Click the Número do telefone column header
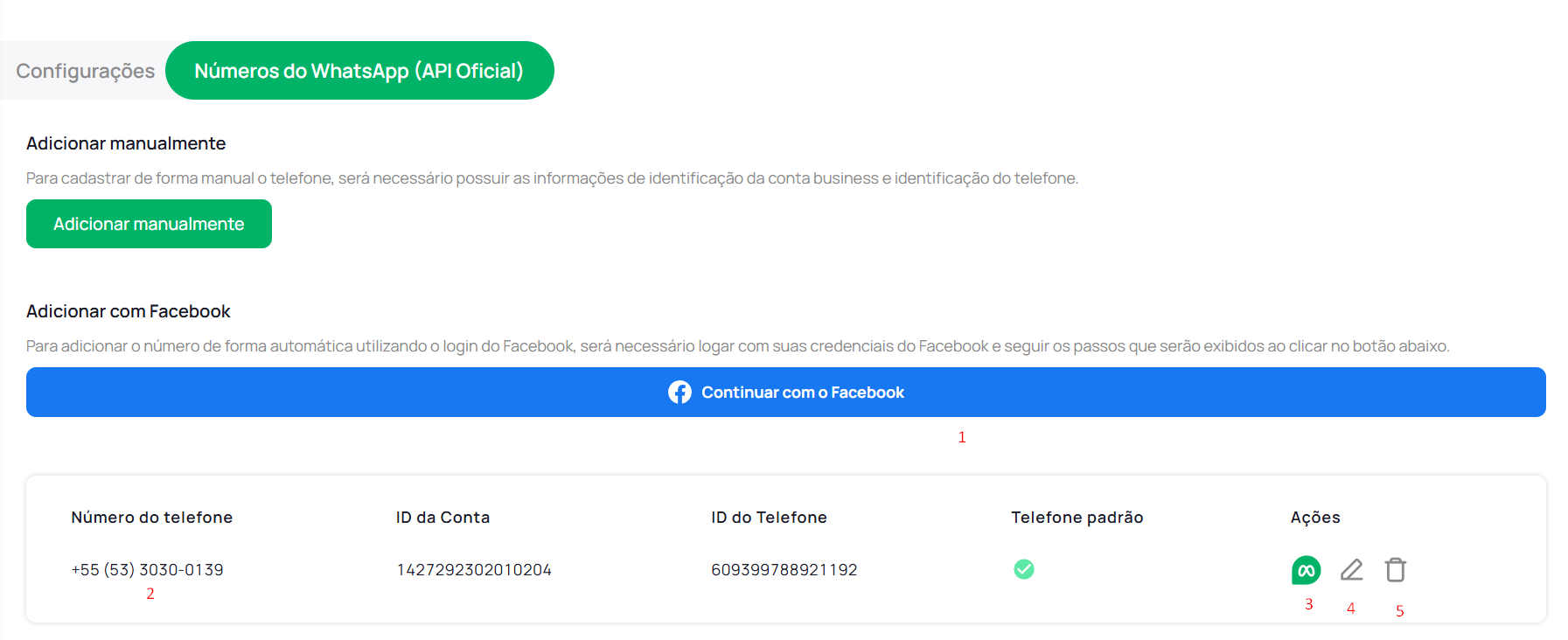Screen dimensions: 1568x640 pyautogui.click(x=151, y=518)
